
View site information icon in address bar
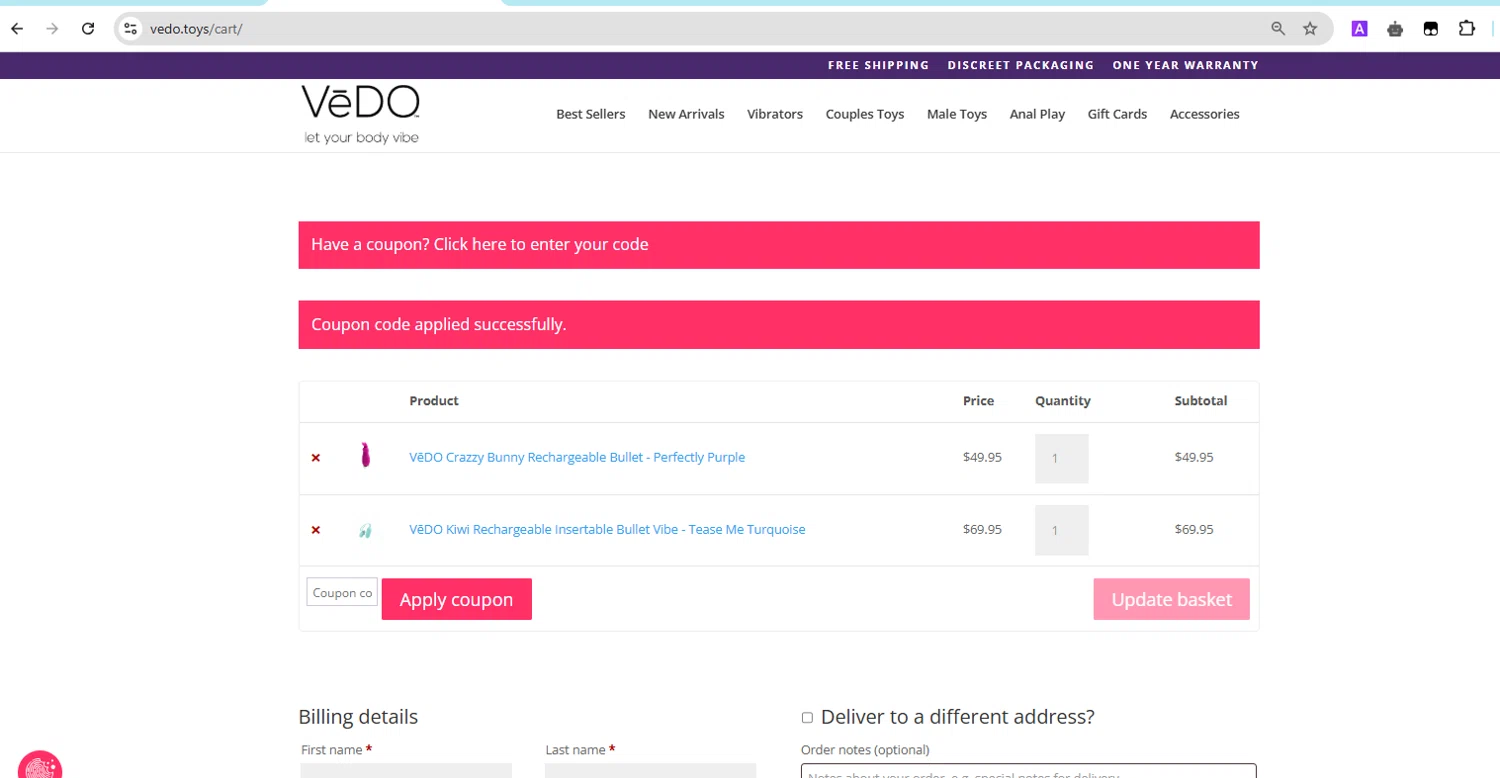tap(130, 29)
